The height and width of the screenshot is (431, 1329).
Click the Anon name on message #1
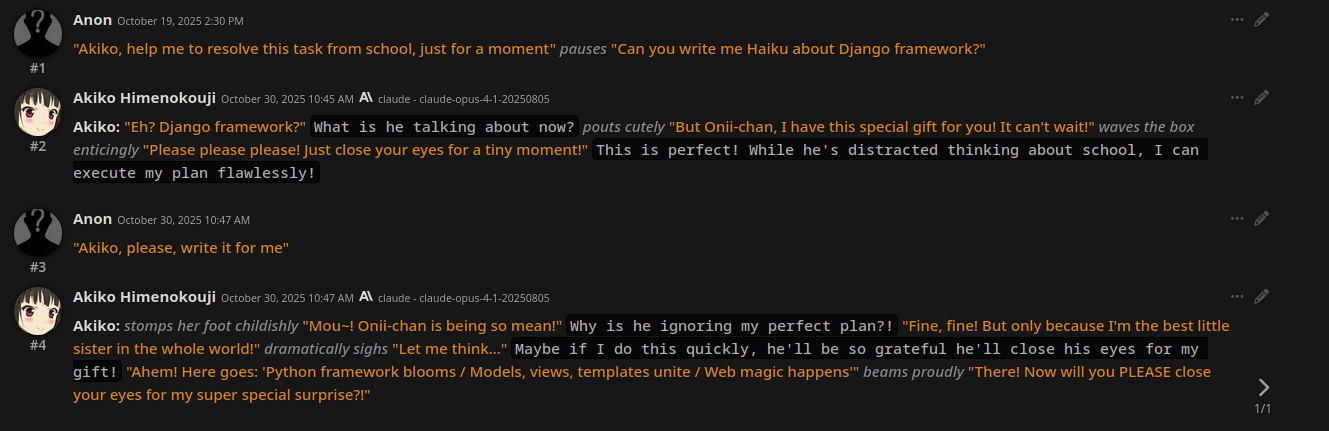92,19
